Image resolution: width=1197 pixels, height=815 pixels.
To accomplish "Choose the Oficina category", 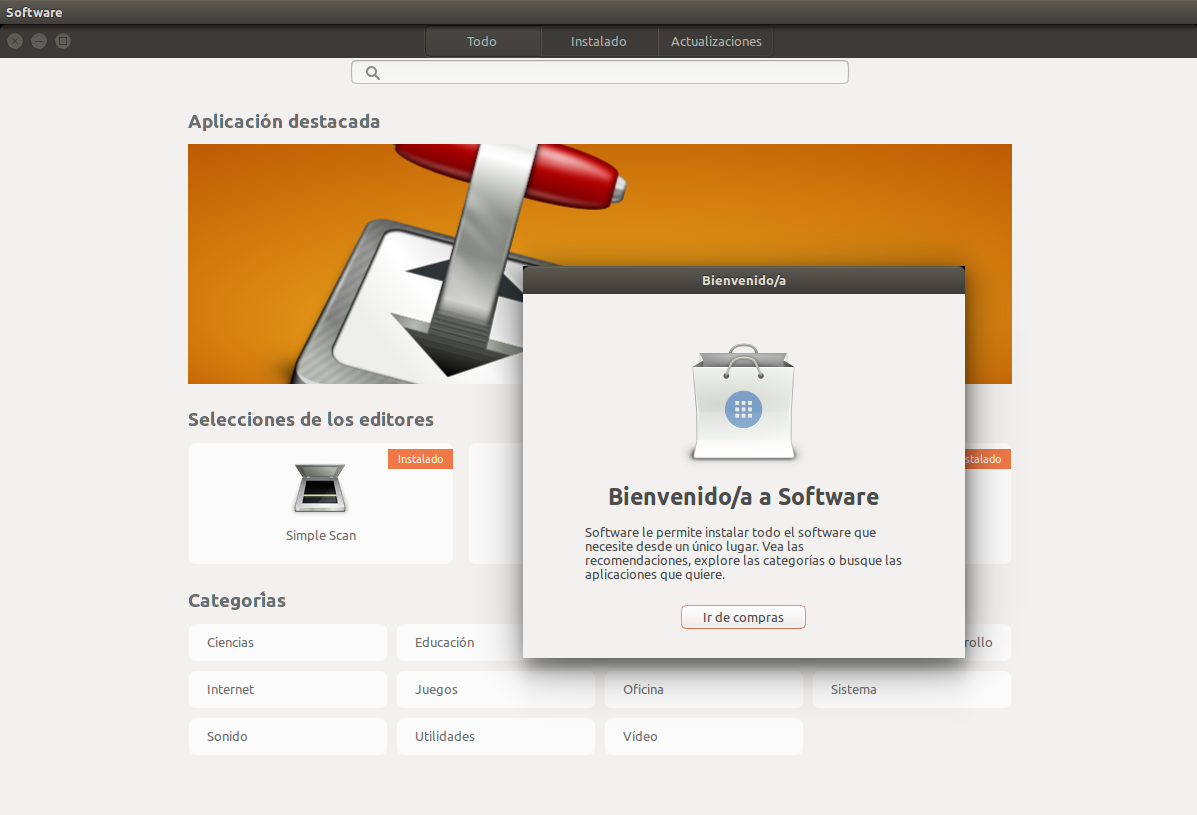I will pos(703,690).
